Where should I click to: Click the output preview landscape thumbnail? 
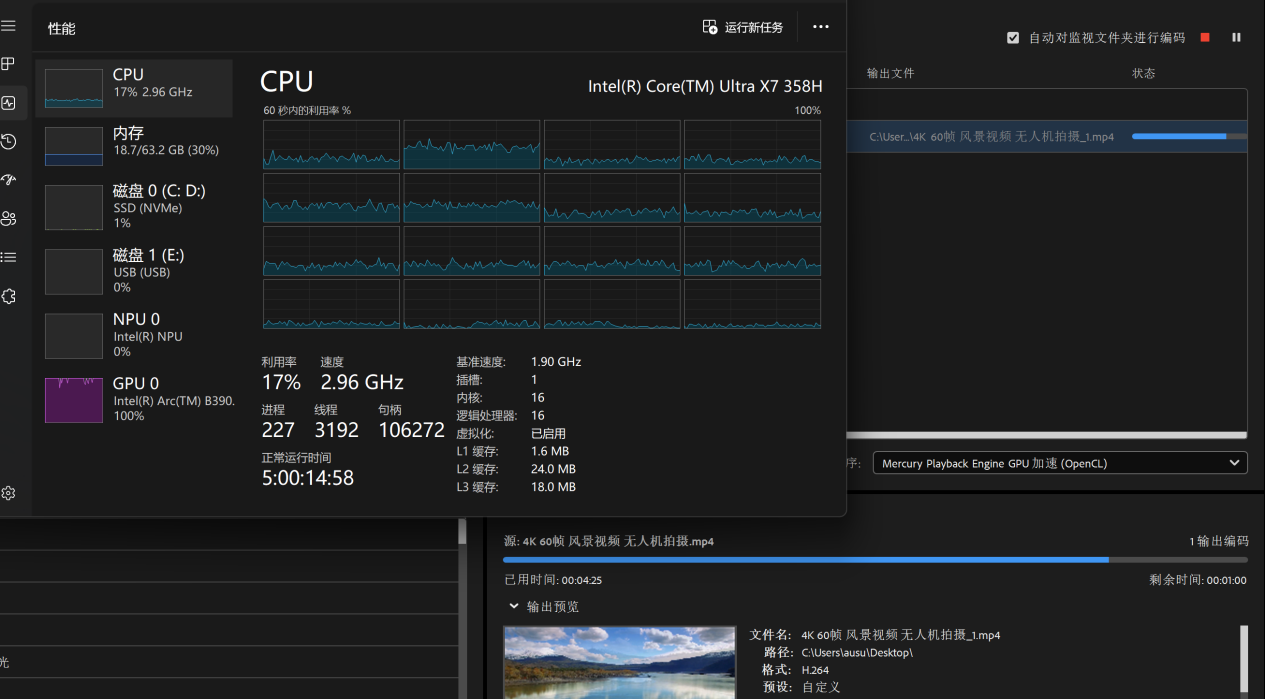(x=619, y=662)
